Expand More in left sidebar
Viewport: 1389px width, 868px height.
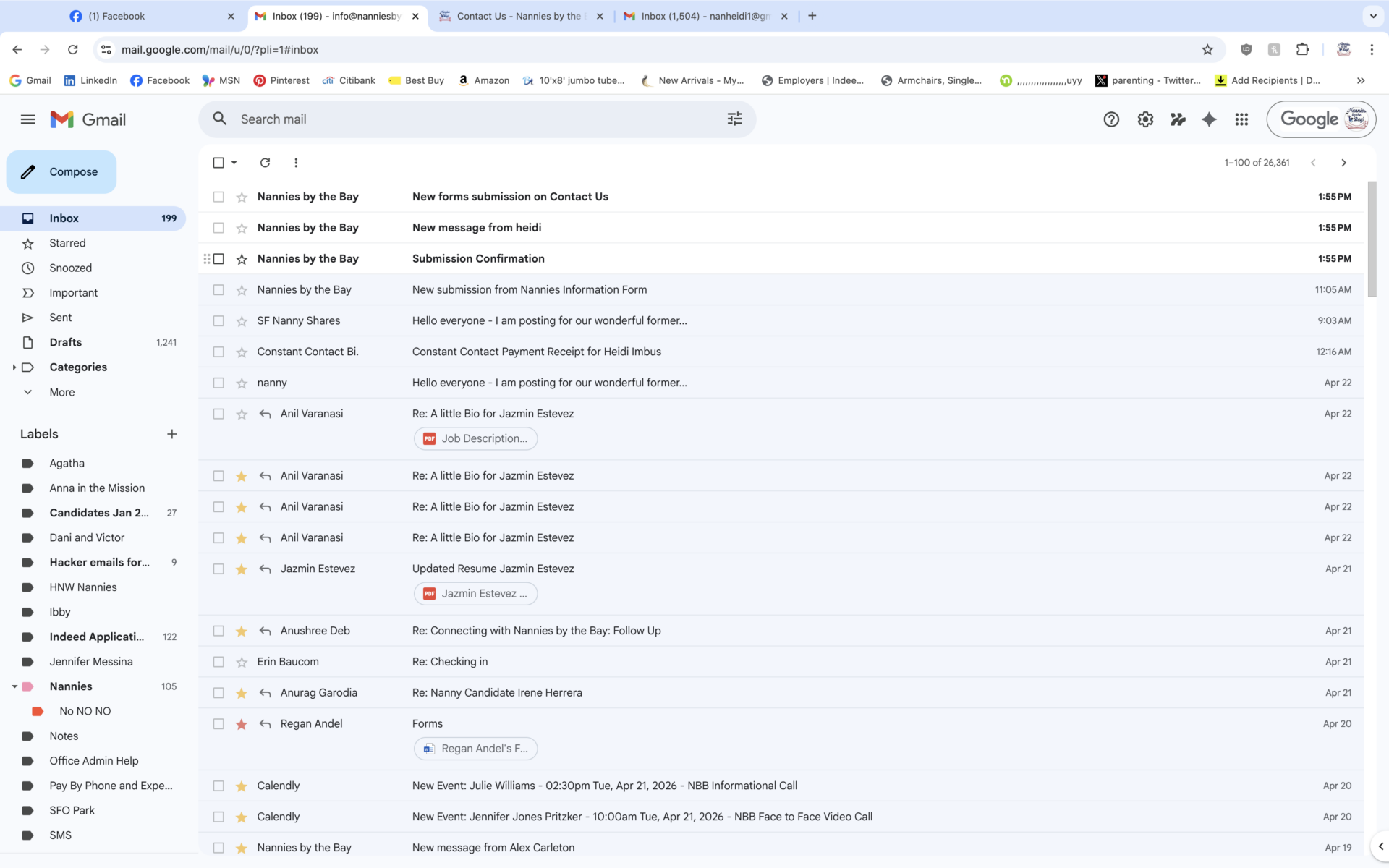tap(61, 392)
